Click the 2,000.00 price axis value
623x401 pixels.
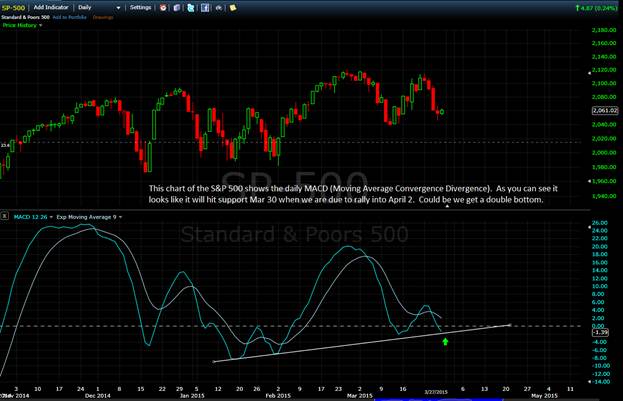click(605, 153)
